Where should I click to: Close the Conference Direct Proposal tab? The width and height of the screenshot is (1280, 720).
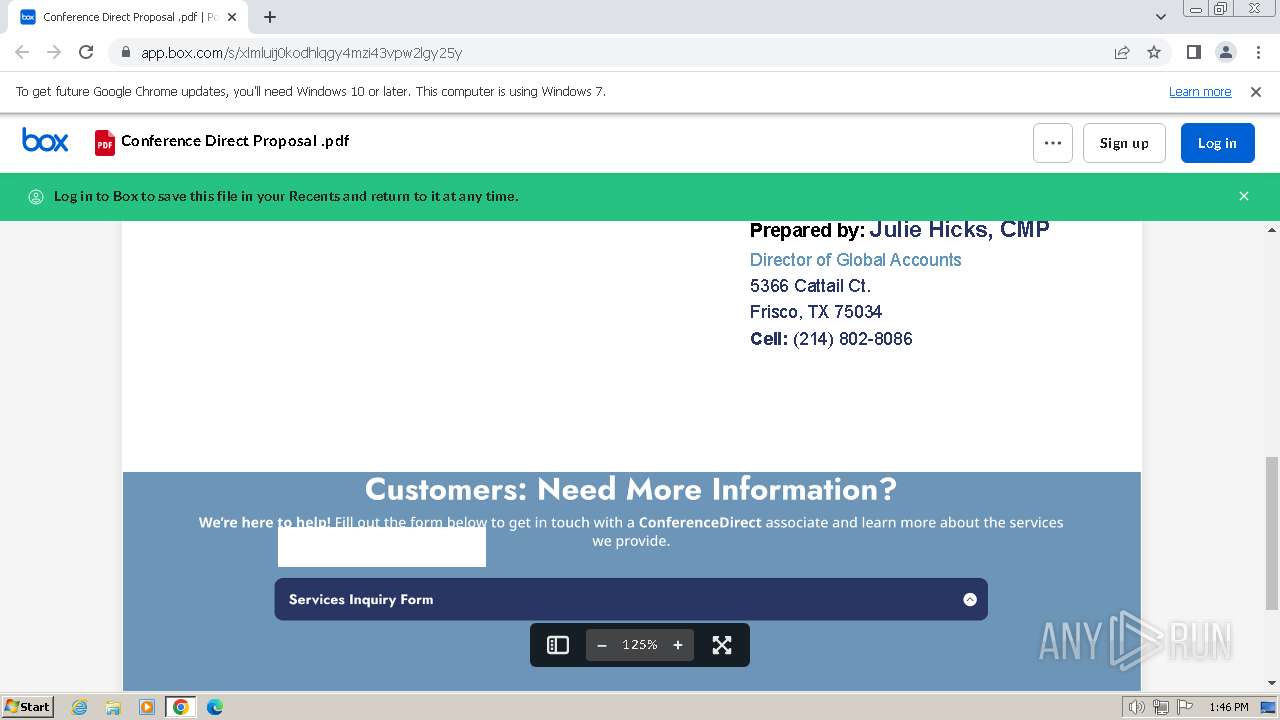point(232,17)
